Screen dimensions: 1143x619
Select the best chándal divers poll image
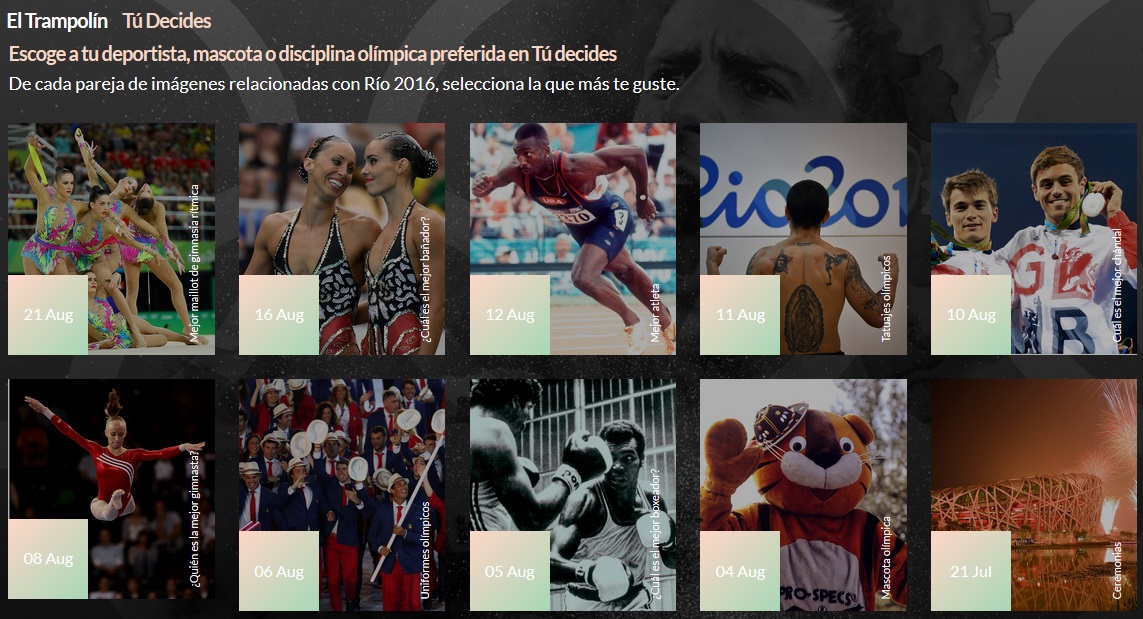point(1034,239)
